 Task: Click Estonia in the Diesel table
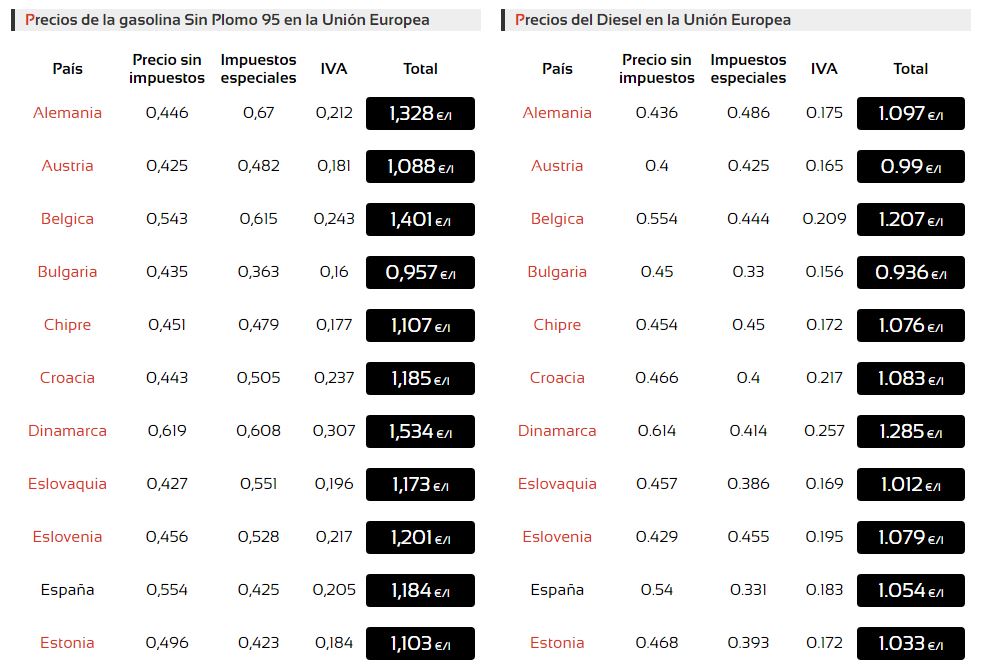(557, 643)
